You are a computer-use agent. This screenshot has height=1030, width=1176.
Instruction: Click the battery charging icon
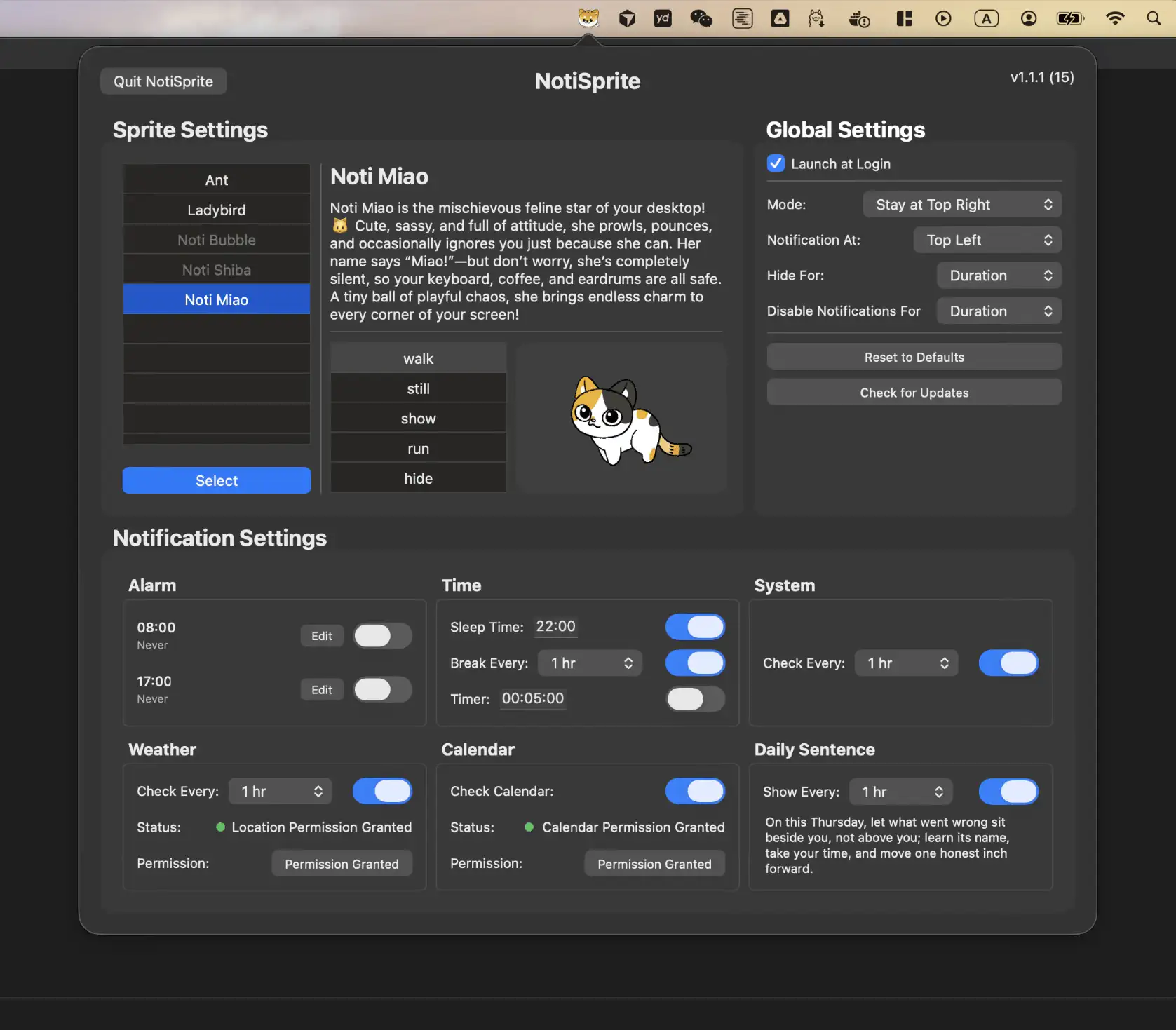click(x=1069, y=19)
